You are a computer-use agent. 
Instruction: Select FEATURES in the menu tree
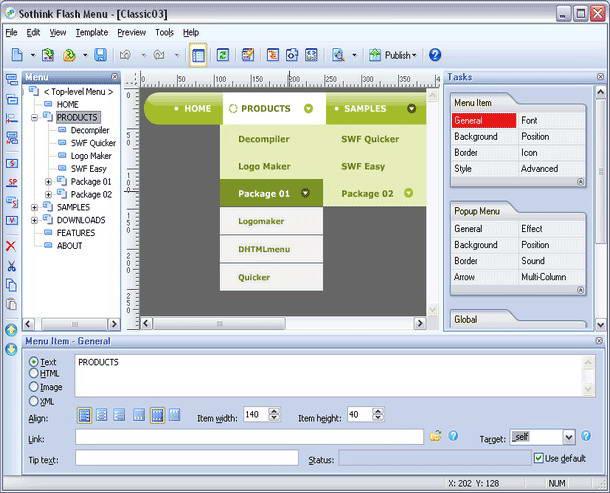[75, 233]
